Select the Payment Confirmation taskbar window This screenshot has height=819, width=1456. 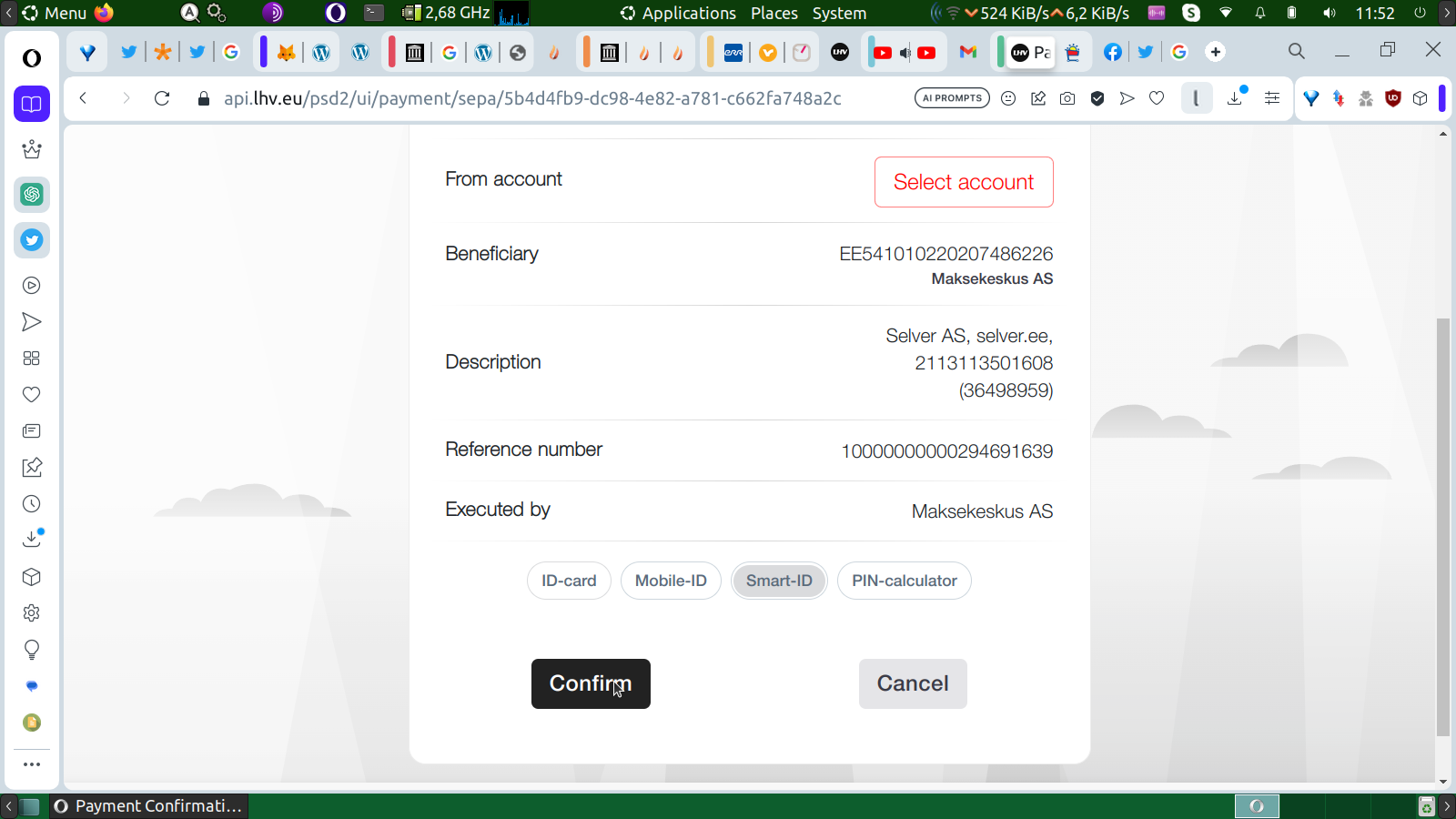coord(149,806)
